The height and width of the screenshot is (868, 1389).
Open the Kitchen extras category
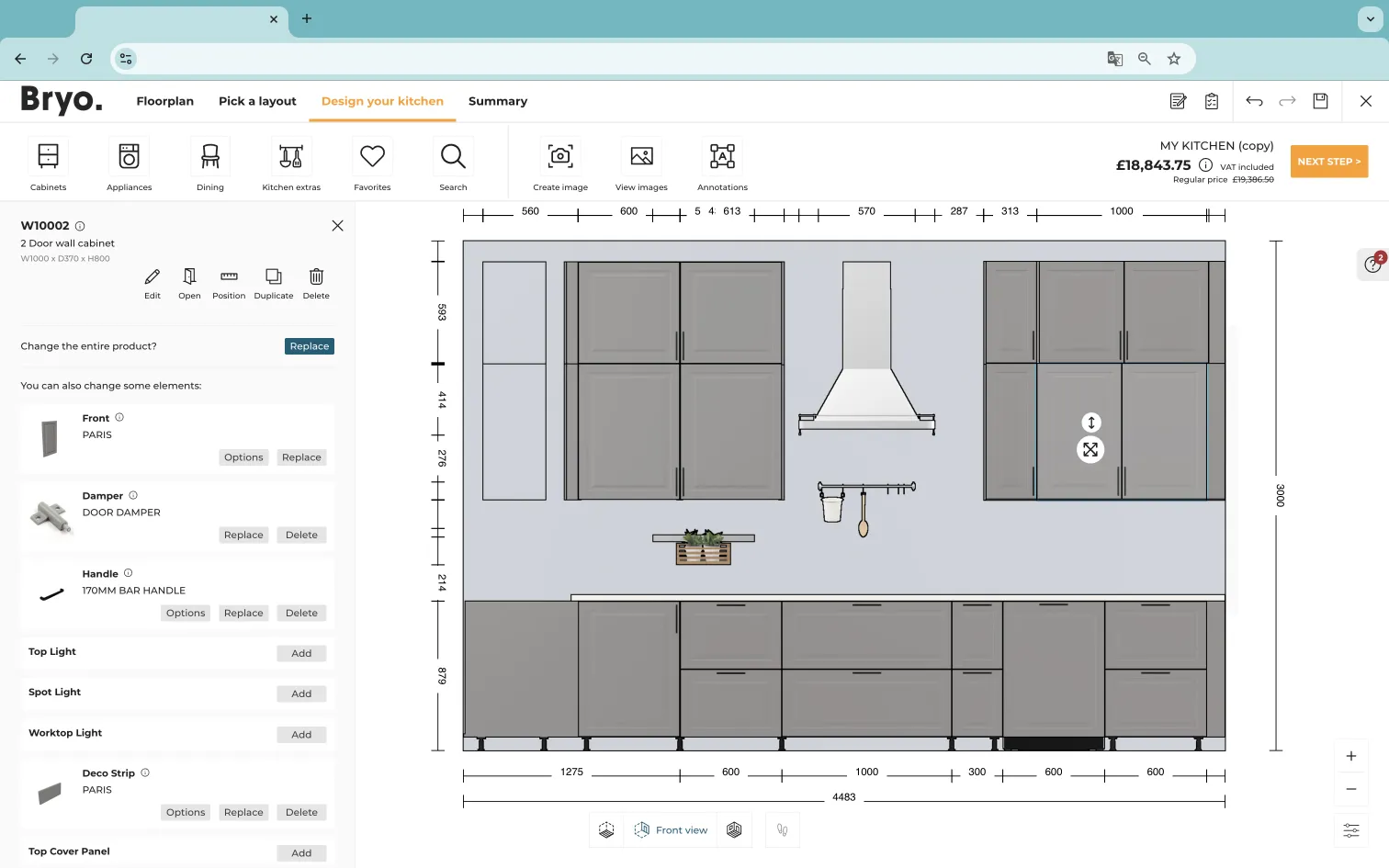pyautogui.click(x=291, y=163)
